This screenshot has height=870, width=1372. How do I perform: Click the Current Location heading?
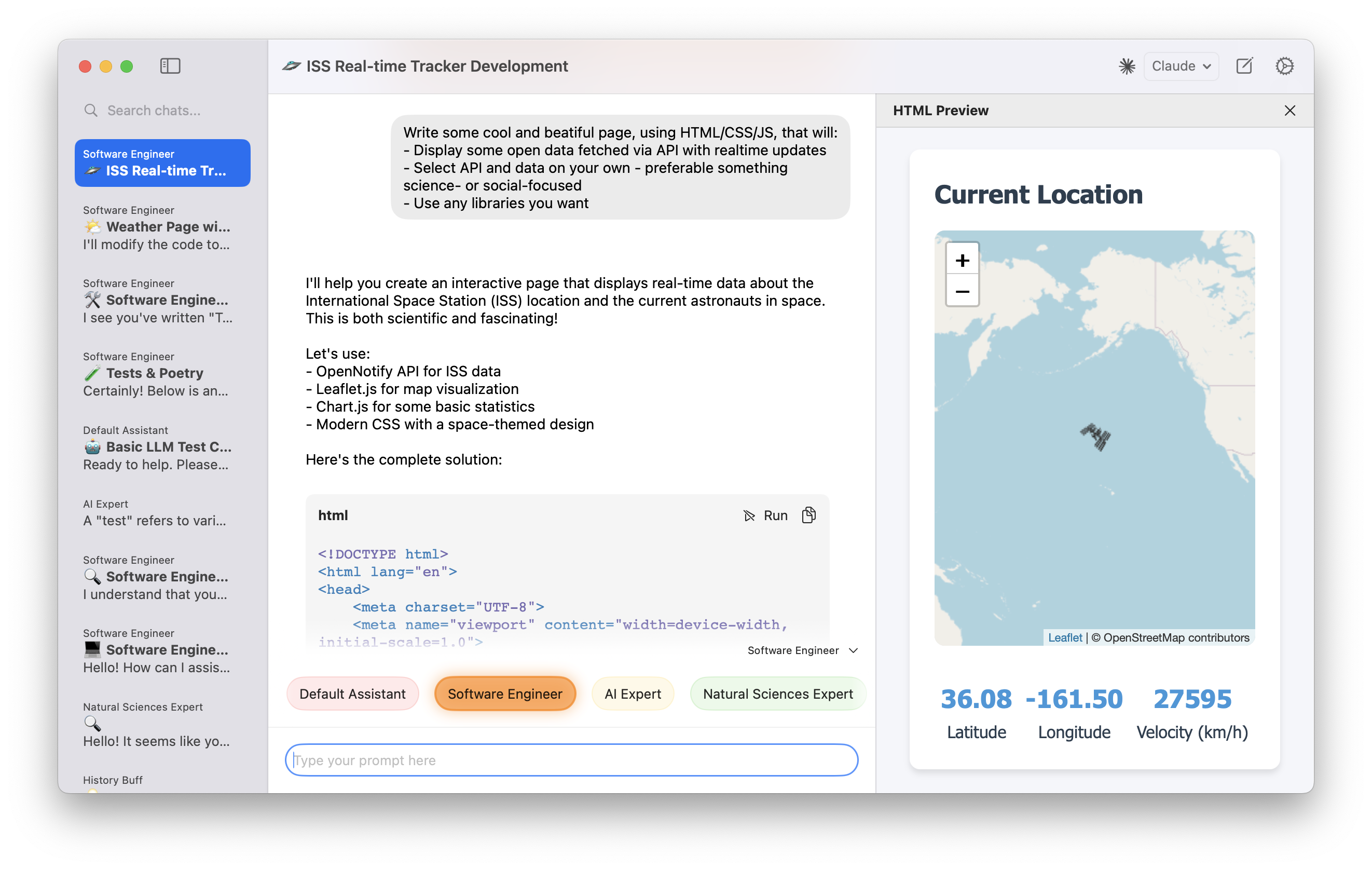(x=1038, y=195)
